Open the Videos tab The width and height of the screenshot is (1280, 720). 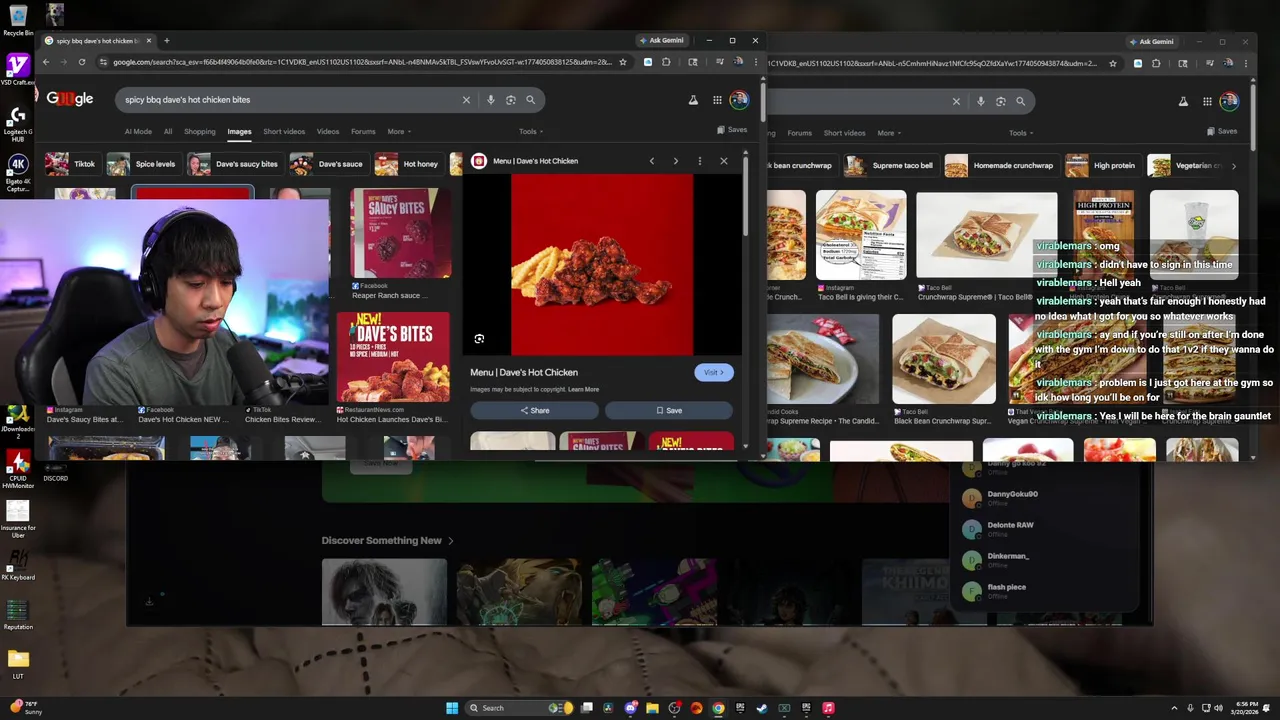click(328, 132)
